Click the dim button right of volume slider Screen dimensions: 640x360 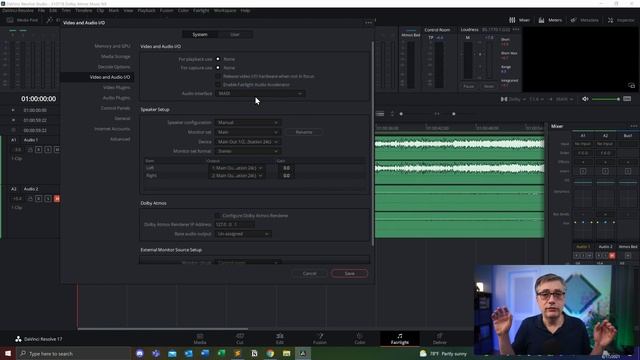point(627,99)
